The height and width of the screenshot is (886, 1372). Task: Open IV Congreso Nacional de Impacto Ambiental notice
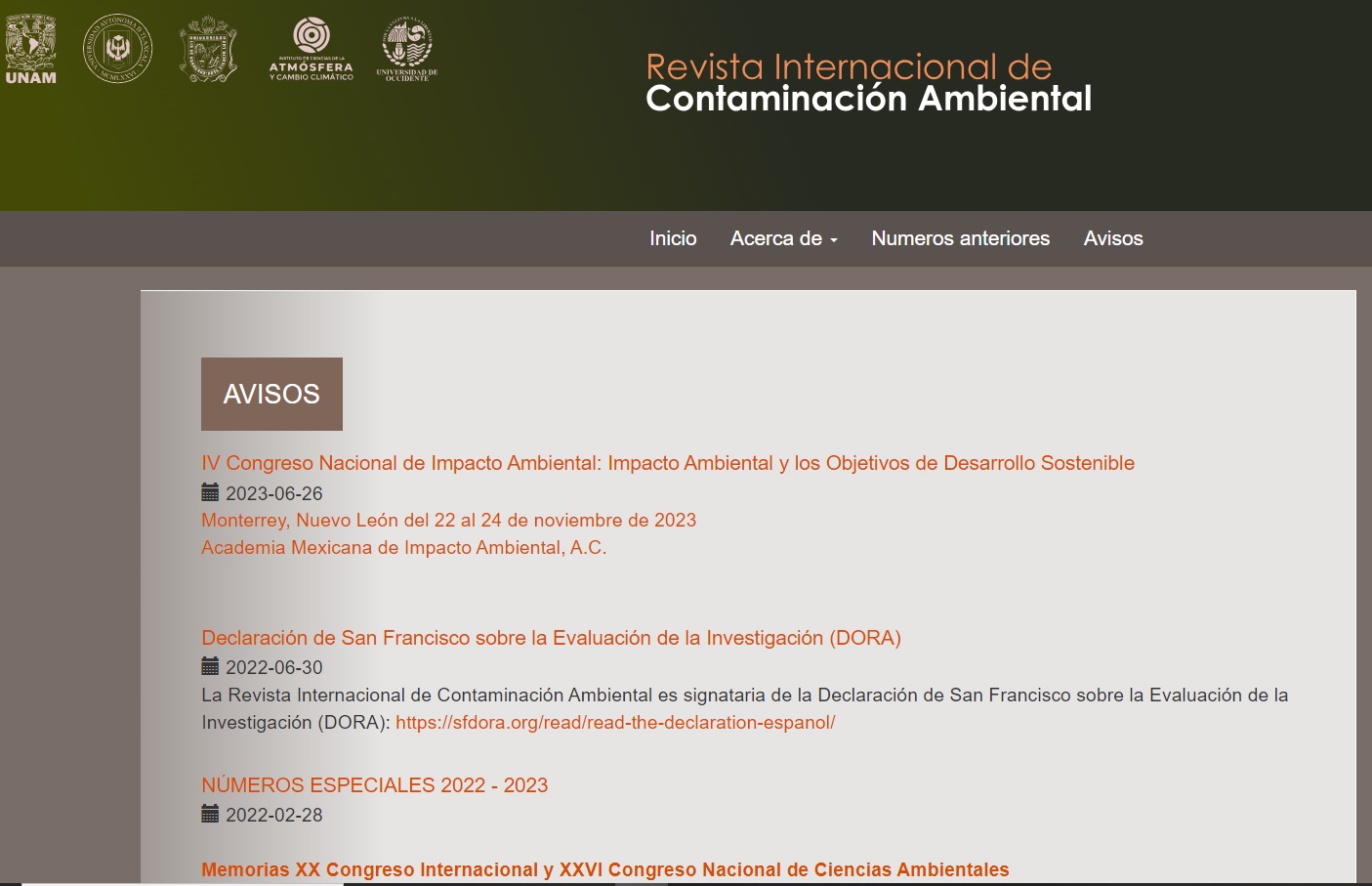668,463
